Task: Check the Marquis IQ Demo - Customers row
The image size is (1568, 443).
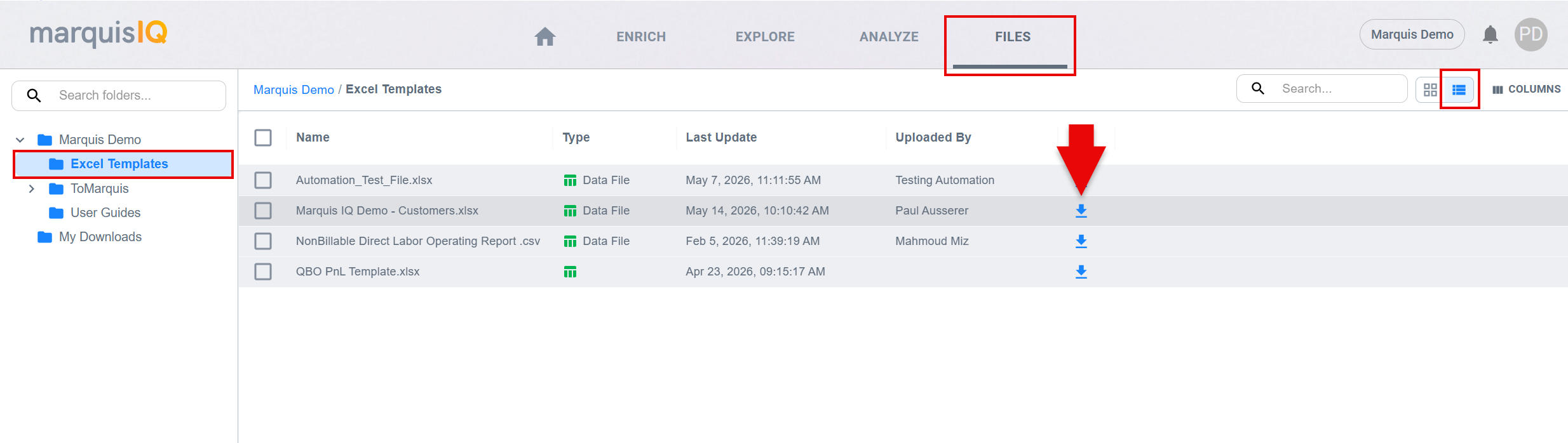Action: (x=263, y=211)
